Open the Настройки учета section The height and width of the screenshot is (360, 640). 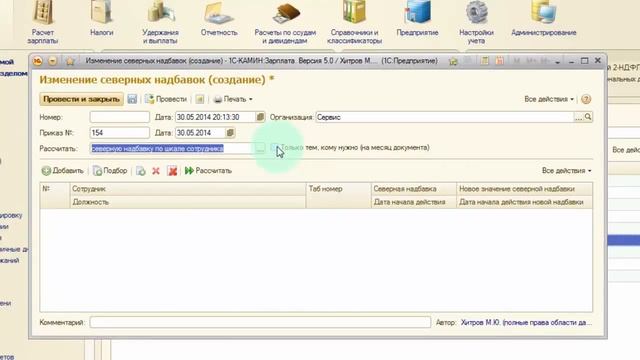pyautogui.click(x=476, y=22)
